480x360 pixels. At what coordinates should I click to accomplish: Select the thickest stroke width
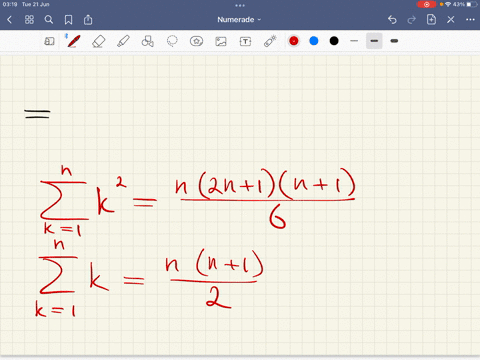click(394, 41)
